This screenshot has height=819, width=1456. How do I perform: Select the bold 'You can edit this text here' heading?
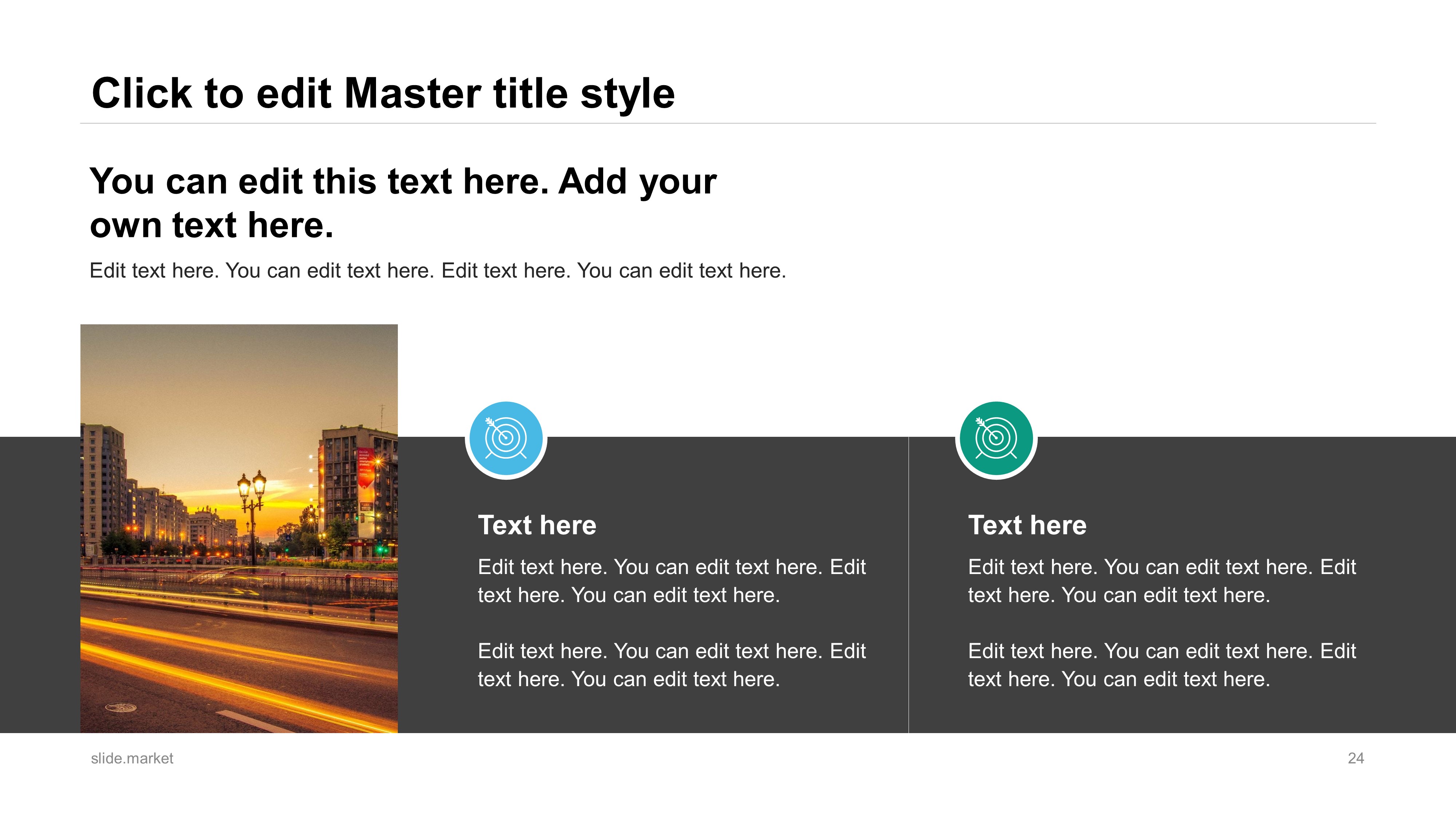403,203
